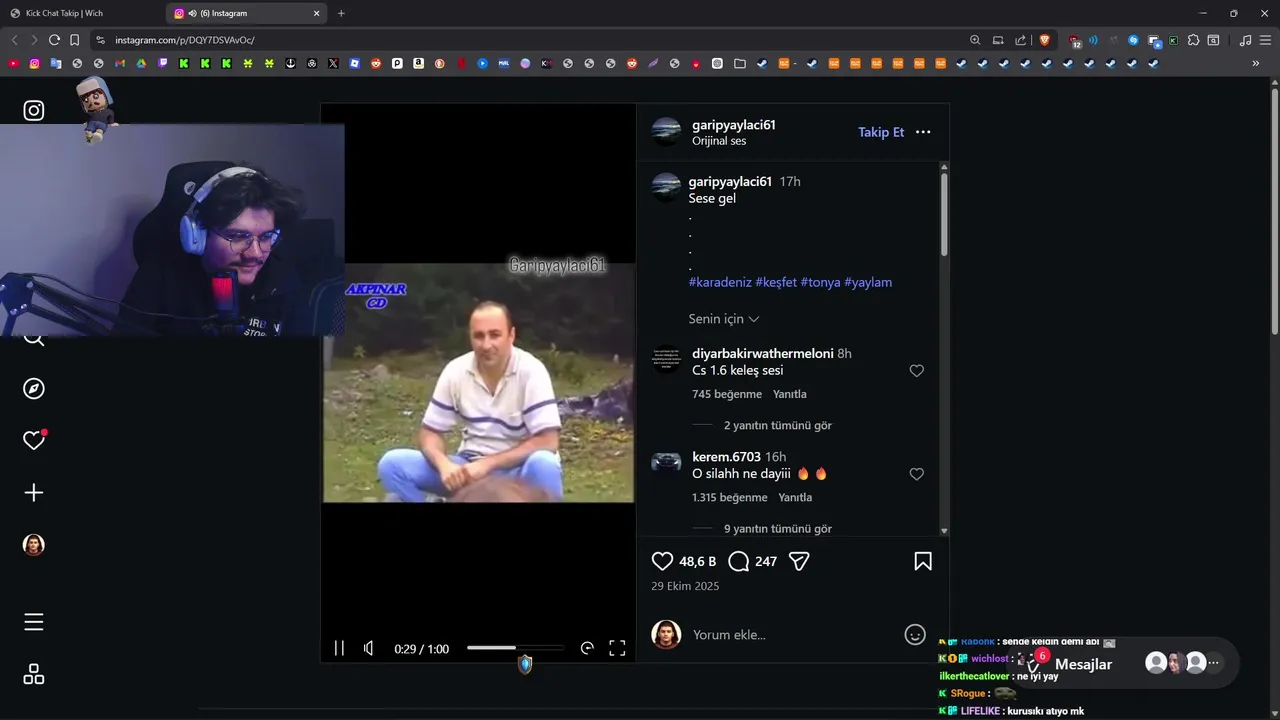Seek on the video progress bar
This screenshot has width=1280, height=720.
tap(515, 648)
